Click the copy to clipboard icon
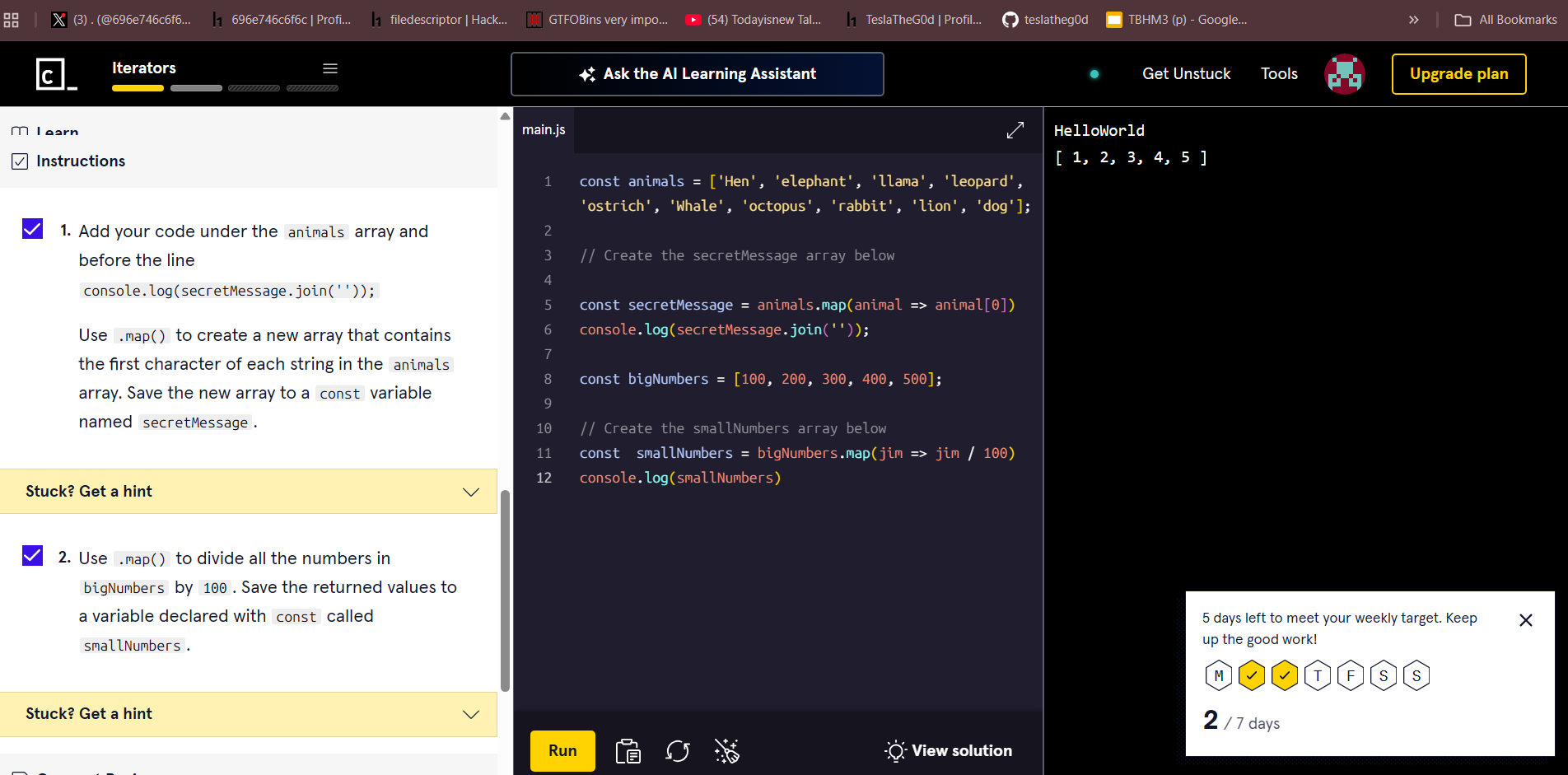 coord(628,751)
